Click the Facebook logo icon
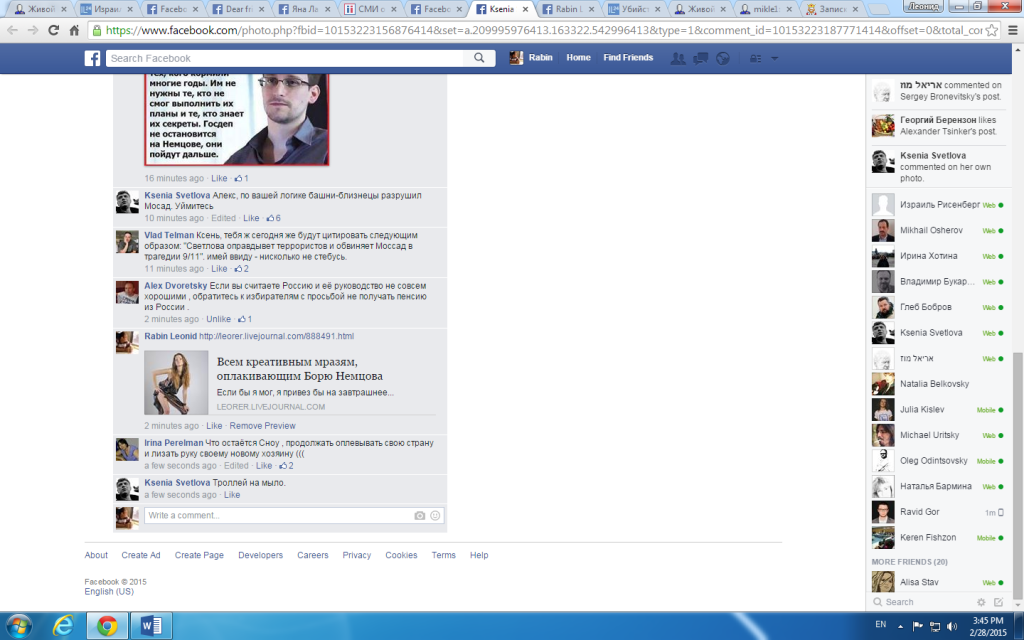Screen dimensions: 1024x640 click(x=92, y=58)
